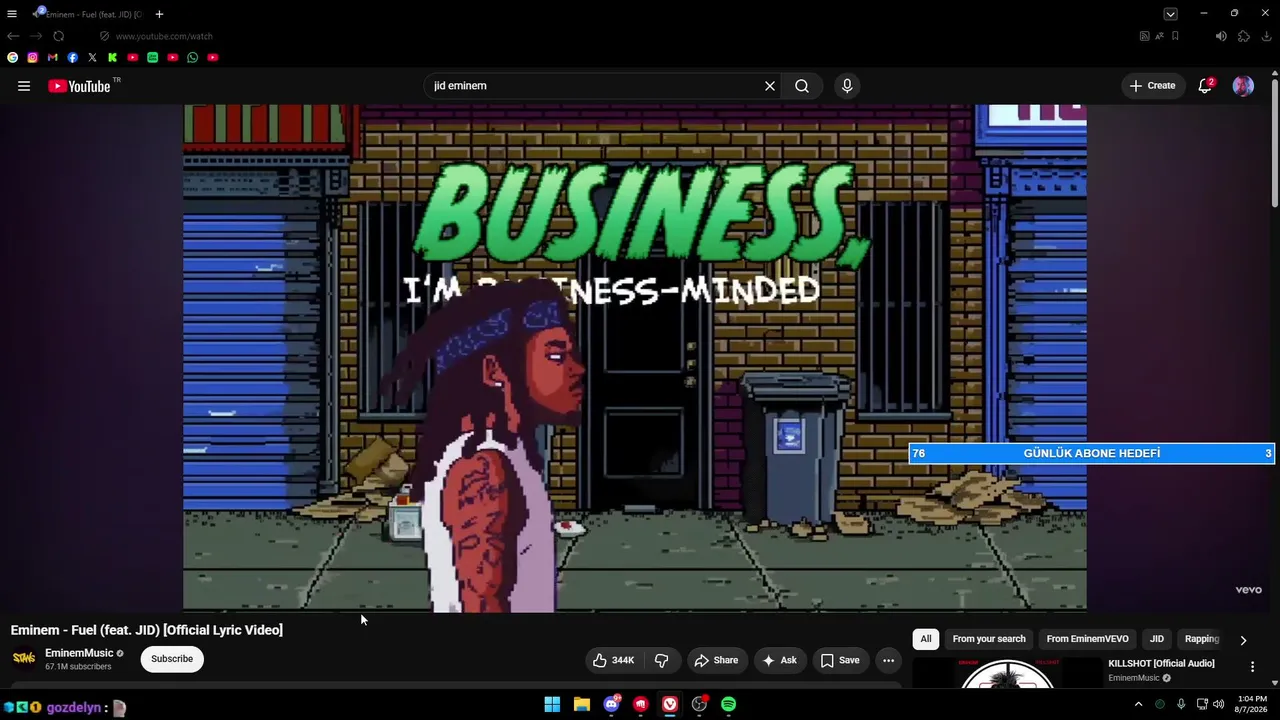Open Spotify from the taskbar

coord(729,705)
